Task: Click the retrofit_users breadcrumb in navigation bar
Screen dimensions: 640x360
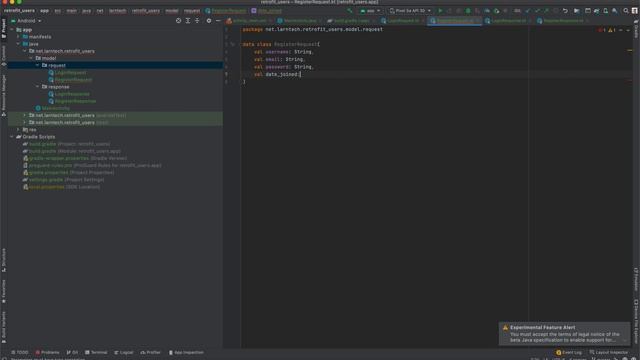Action: (19, 11)
